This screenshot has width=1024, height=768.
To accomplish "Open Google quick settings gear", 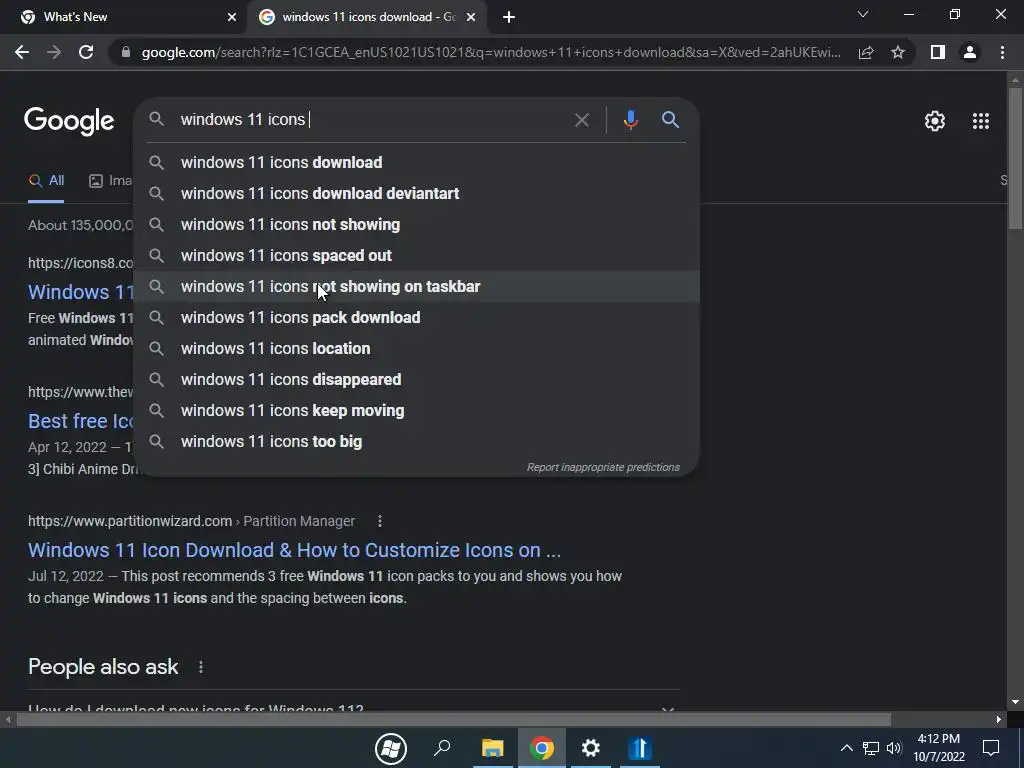I will coord(935,121).
